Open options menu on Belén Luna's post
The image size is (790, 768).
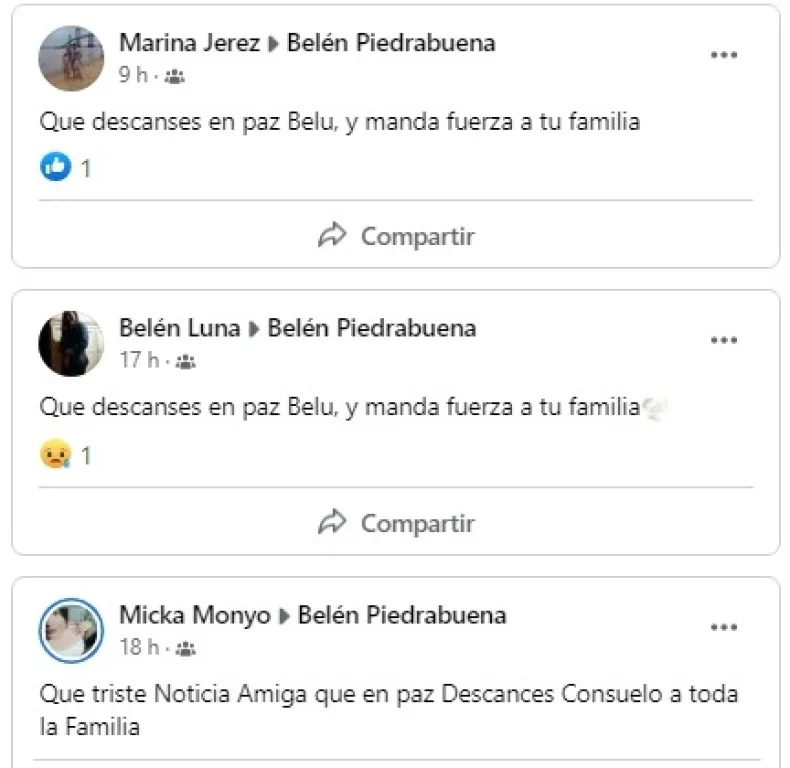724,341
